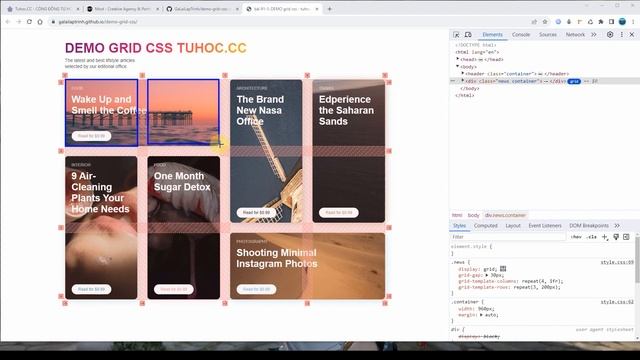640x360 pixels.
Task: Expand the div news container node
Action: click(x=463, y=81)
